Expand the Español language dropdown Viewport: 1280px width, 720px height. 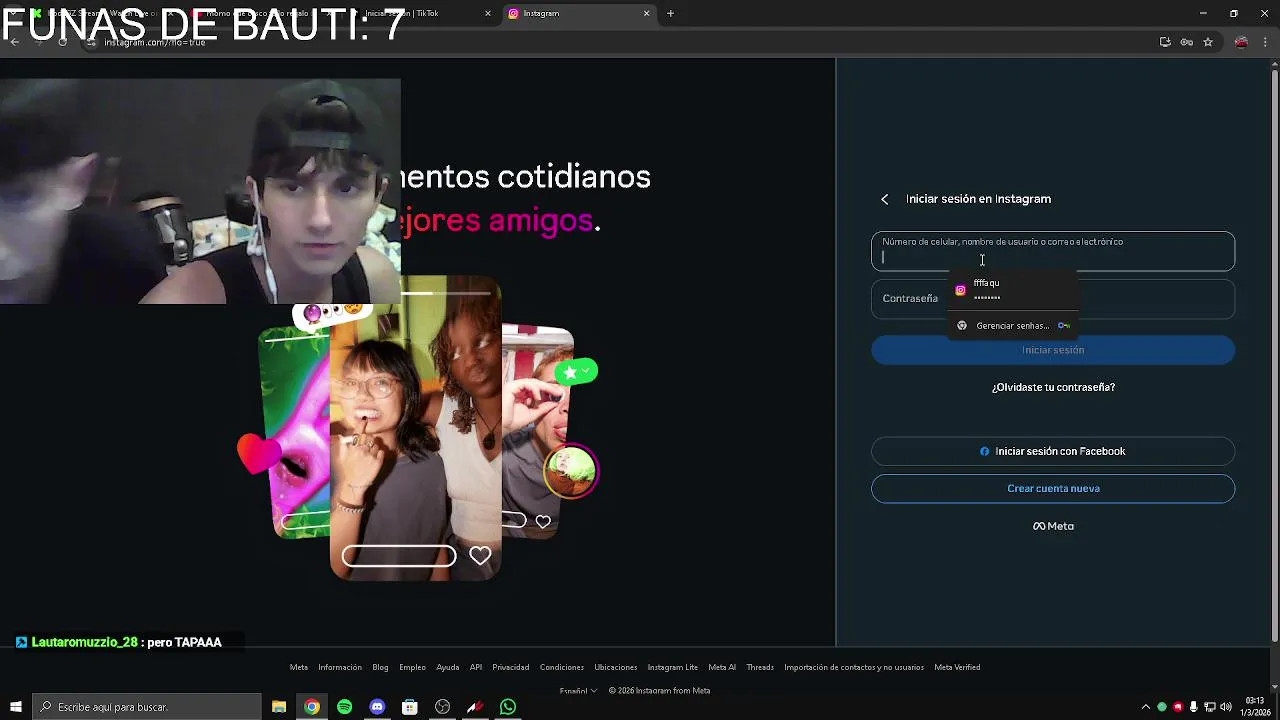578,691
